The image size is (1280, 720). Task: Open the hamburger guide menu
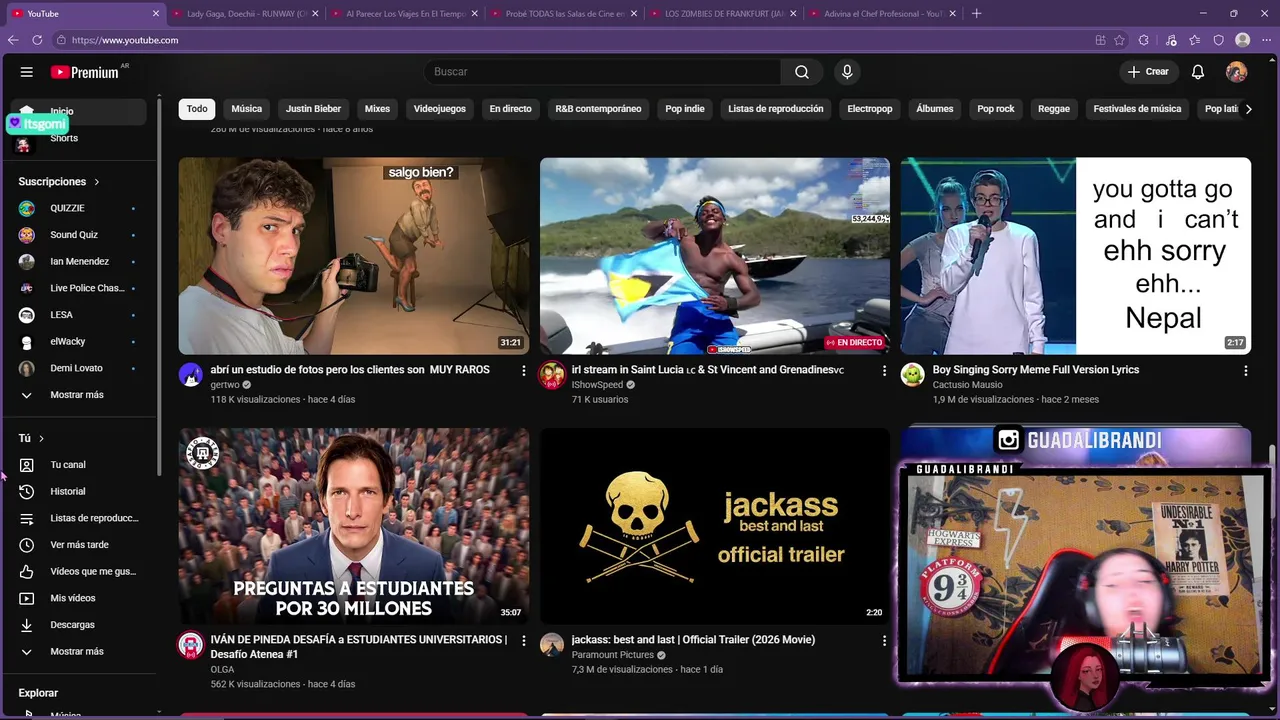(x=27, y=72)
